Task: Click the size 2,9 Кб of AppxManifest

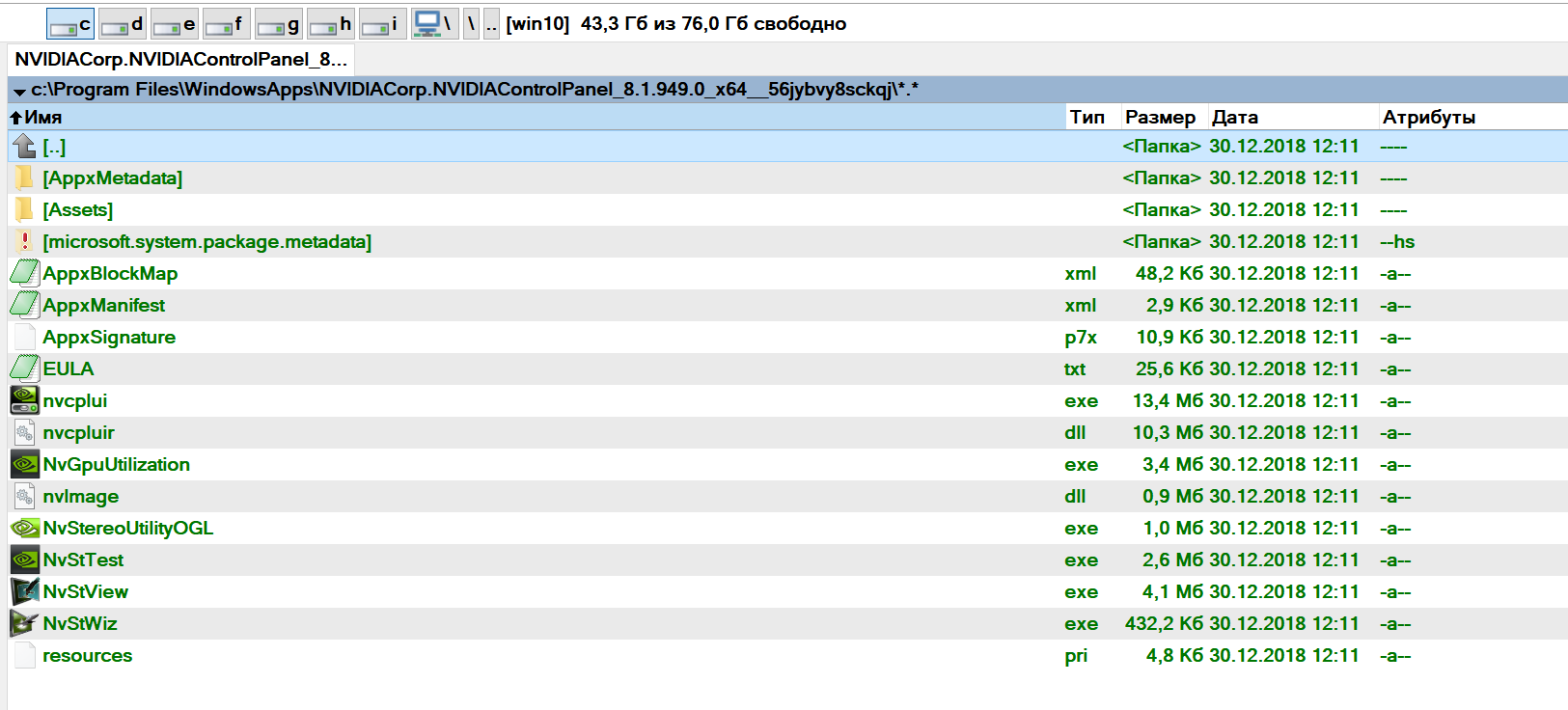Action: pyautogui.click(x=1174, y=305)
